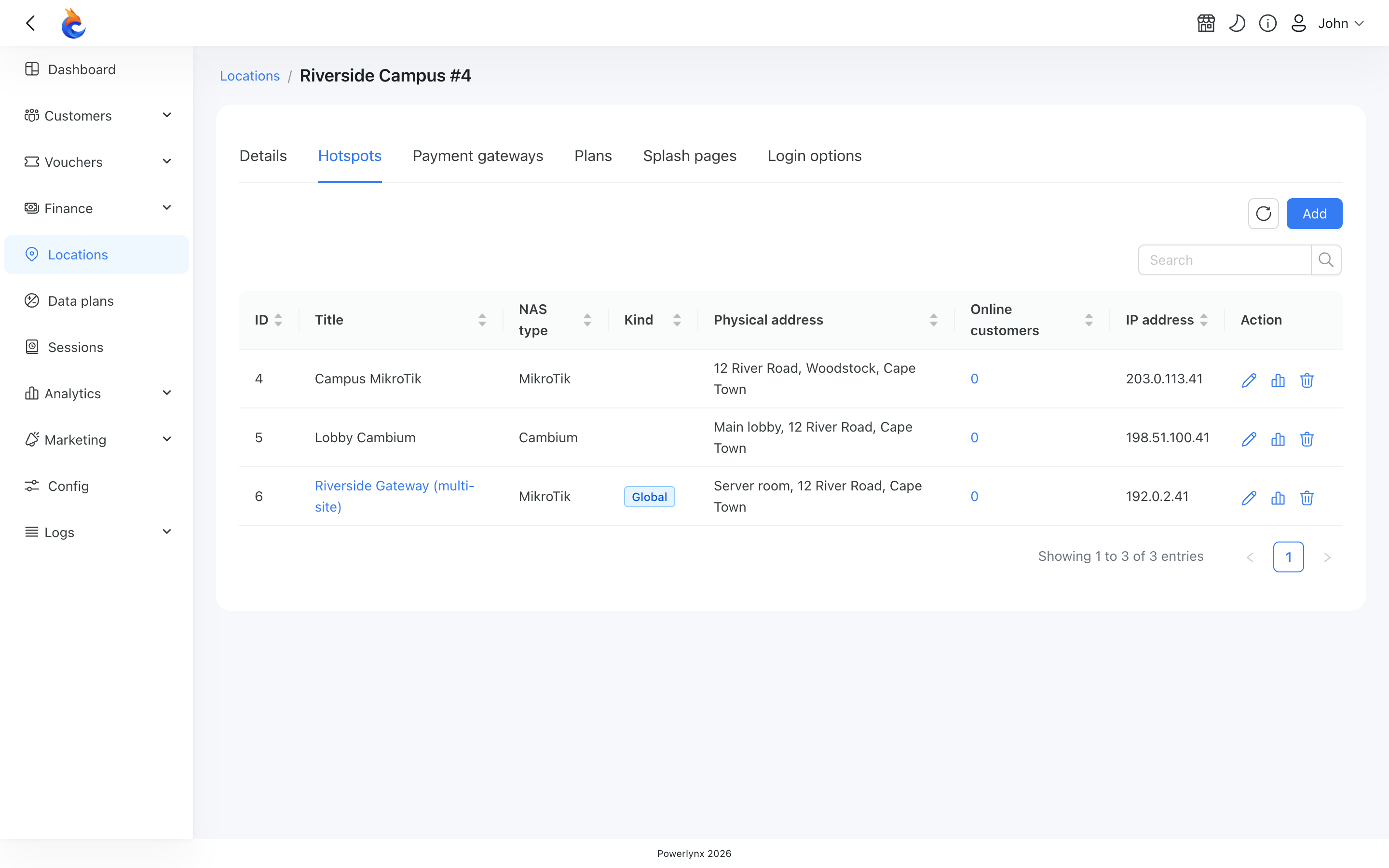Viewport: 1389px width, 868px height.
Task: Switch to the Details tab
Action: click(263, 156)
